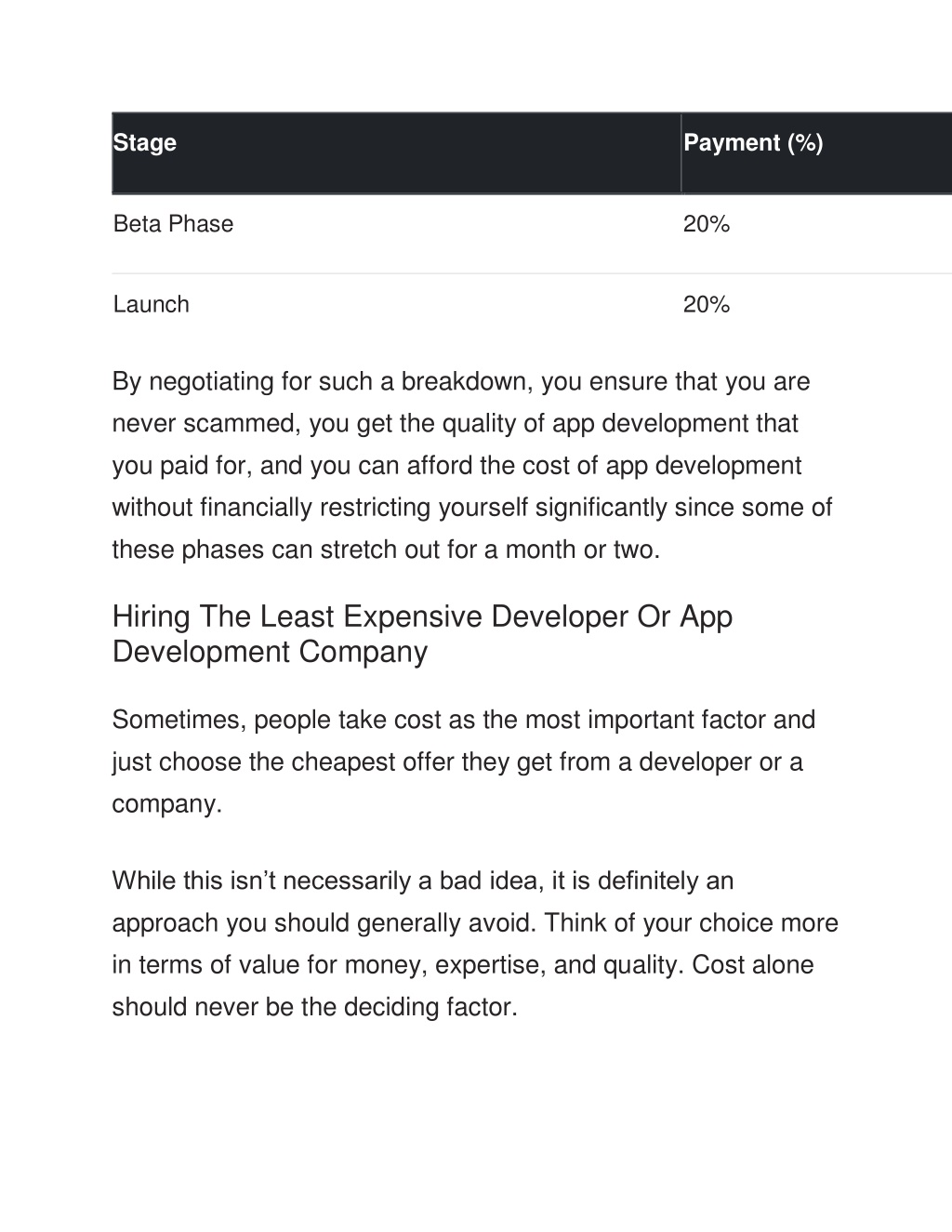Click the line starting 'you paid for, and you'
The image size is (952, 1232).
(x=456, y=466)
